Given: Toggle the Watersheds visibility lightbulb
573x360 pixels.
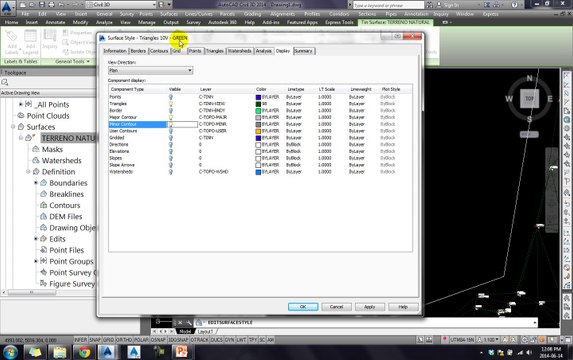Looking at the screenshot, I should click(170, 172).
